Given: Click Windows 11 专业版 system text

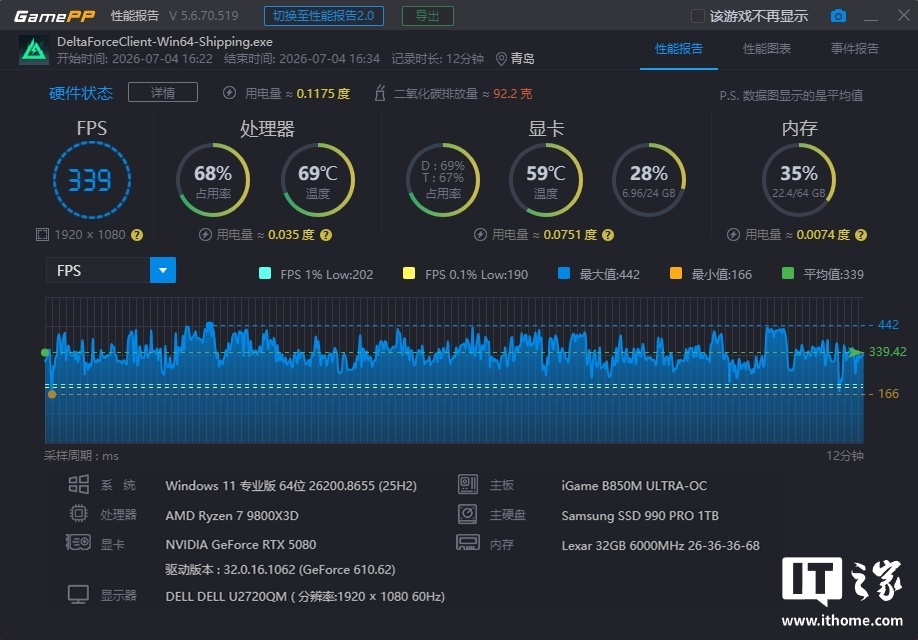Looking at the screenshot, I should click(x=291, y=485).
